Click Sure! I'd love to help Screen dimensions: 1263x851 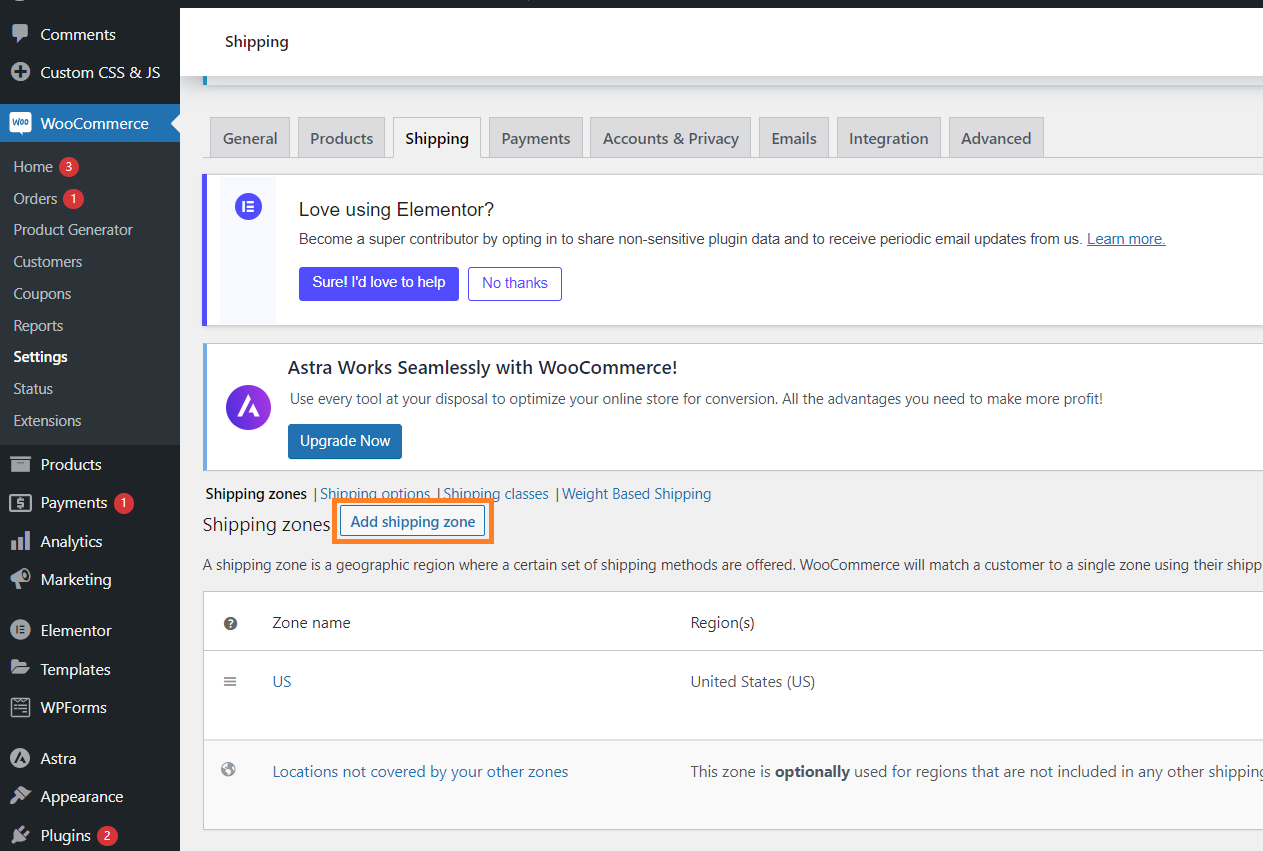click(x=379, y=283)
